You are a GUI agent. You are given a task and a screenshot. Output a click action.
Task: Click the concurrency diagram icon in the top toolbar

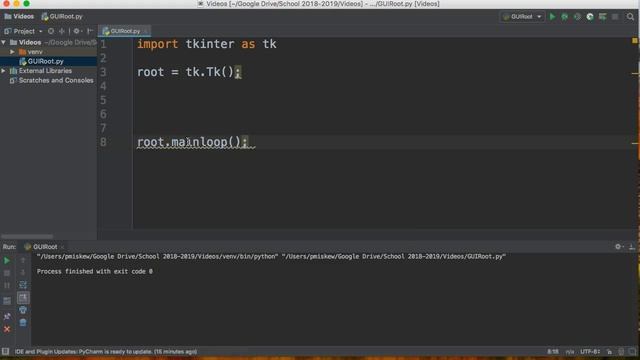602,17
